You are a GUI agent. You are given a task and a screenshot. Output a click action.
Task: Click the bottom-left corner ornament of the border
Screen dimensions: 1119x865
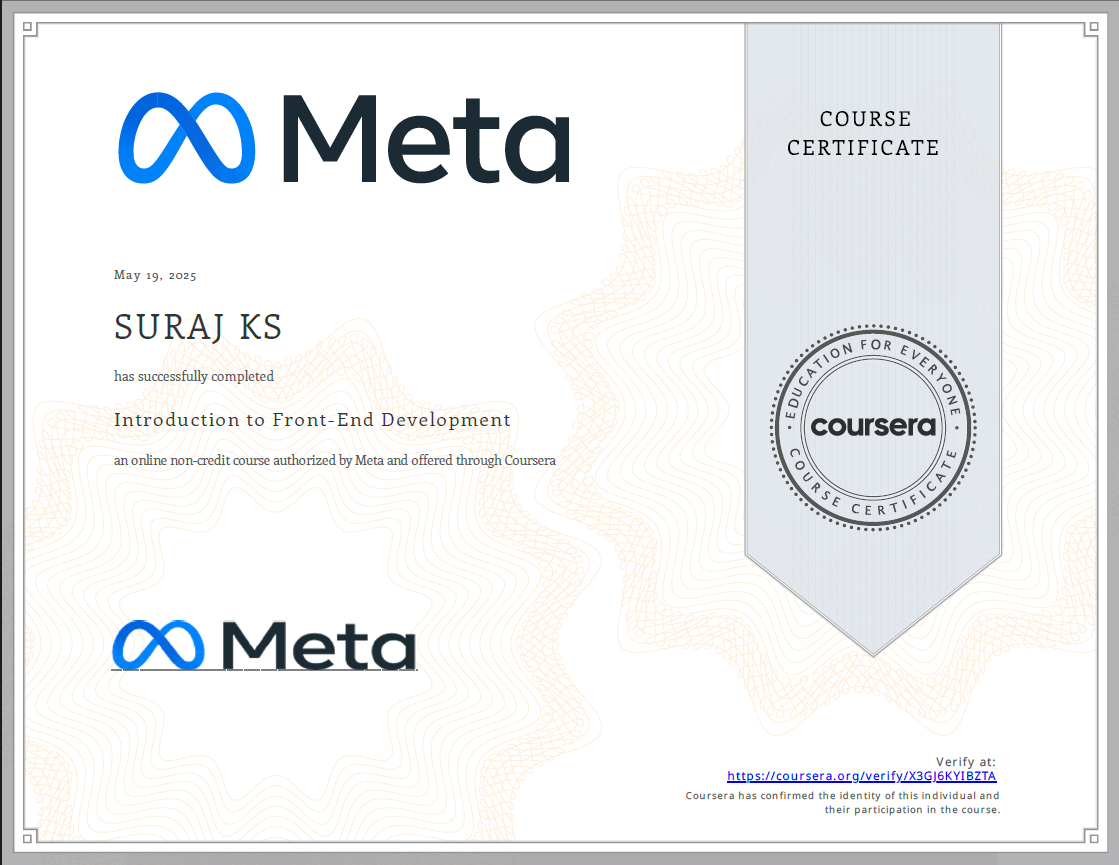(x=29, y=835)
